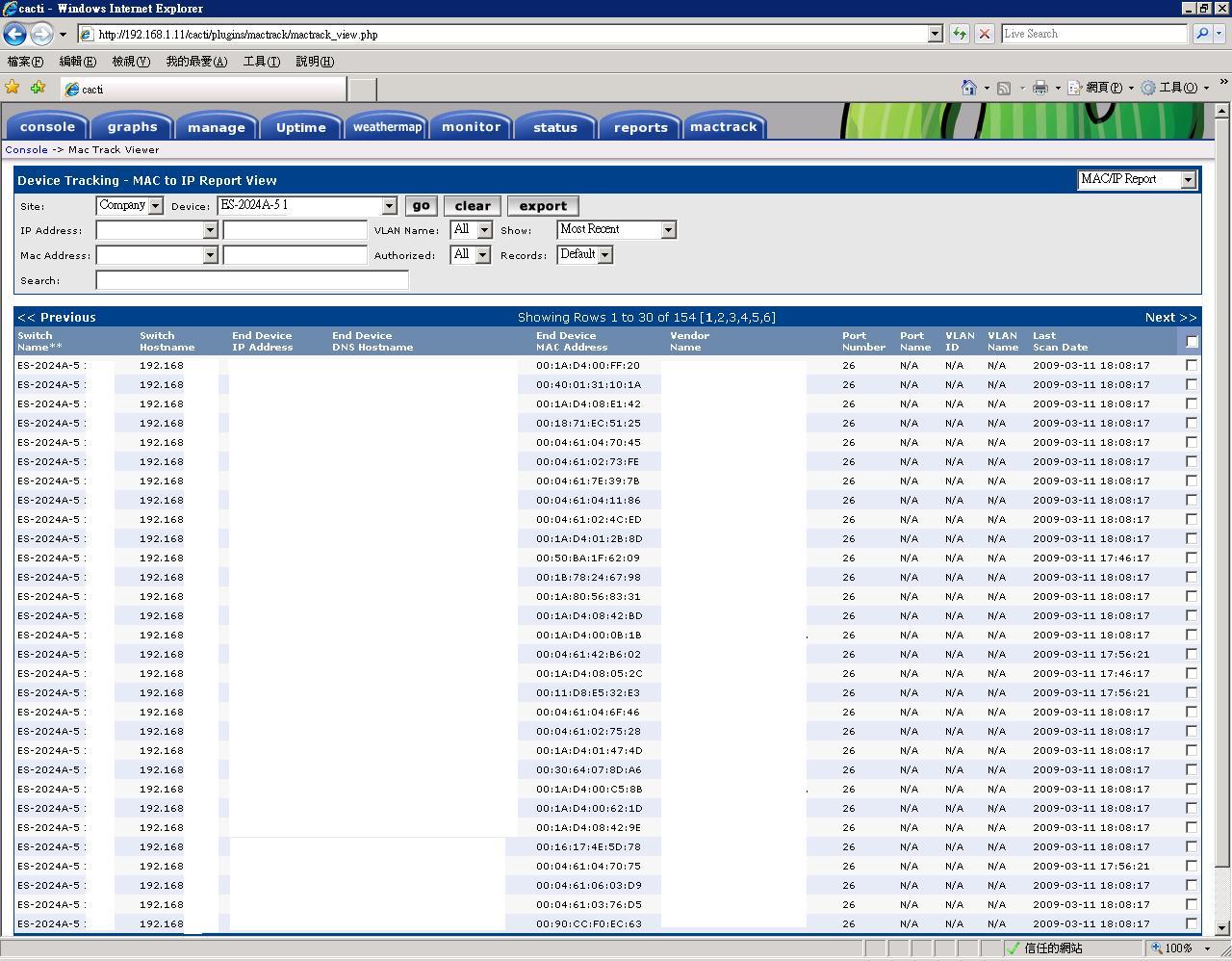This screenshot has height=961, width=1232.
Task: Click the clear button
Action: [473, 206]
